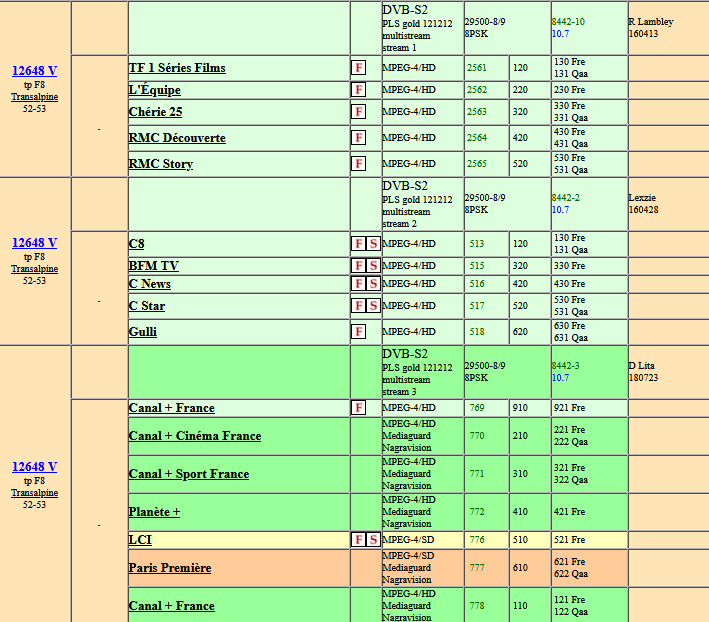This screenshot has height=622, width=709.
Task: Open Transalpine link beside the LCI group
Action: click(34, 493)
